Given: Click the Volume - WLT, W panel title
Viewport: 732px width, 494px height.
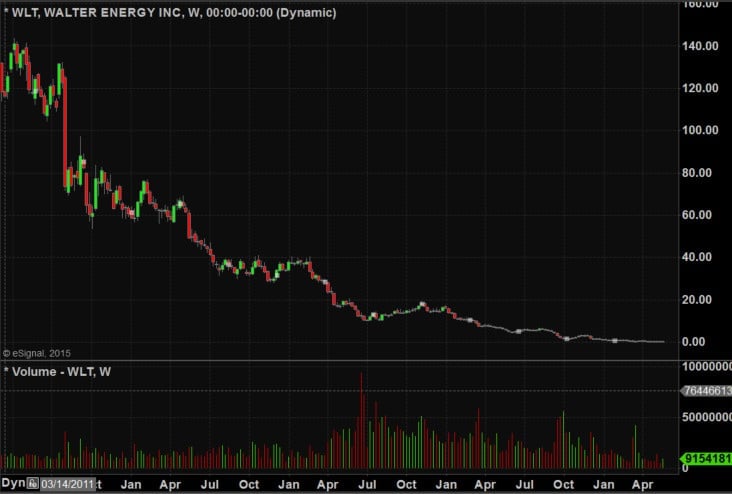Looking at the screenshot, I should [61, 372].
